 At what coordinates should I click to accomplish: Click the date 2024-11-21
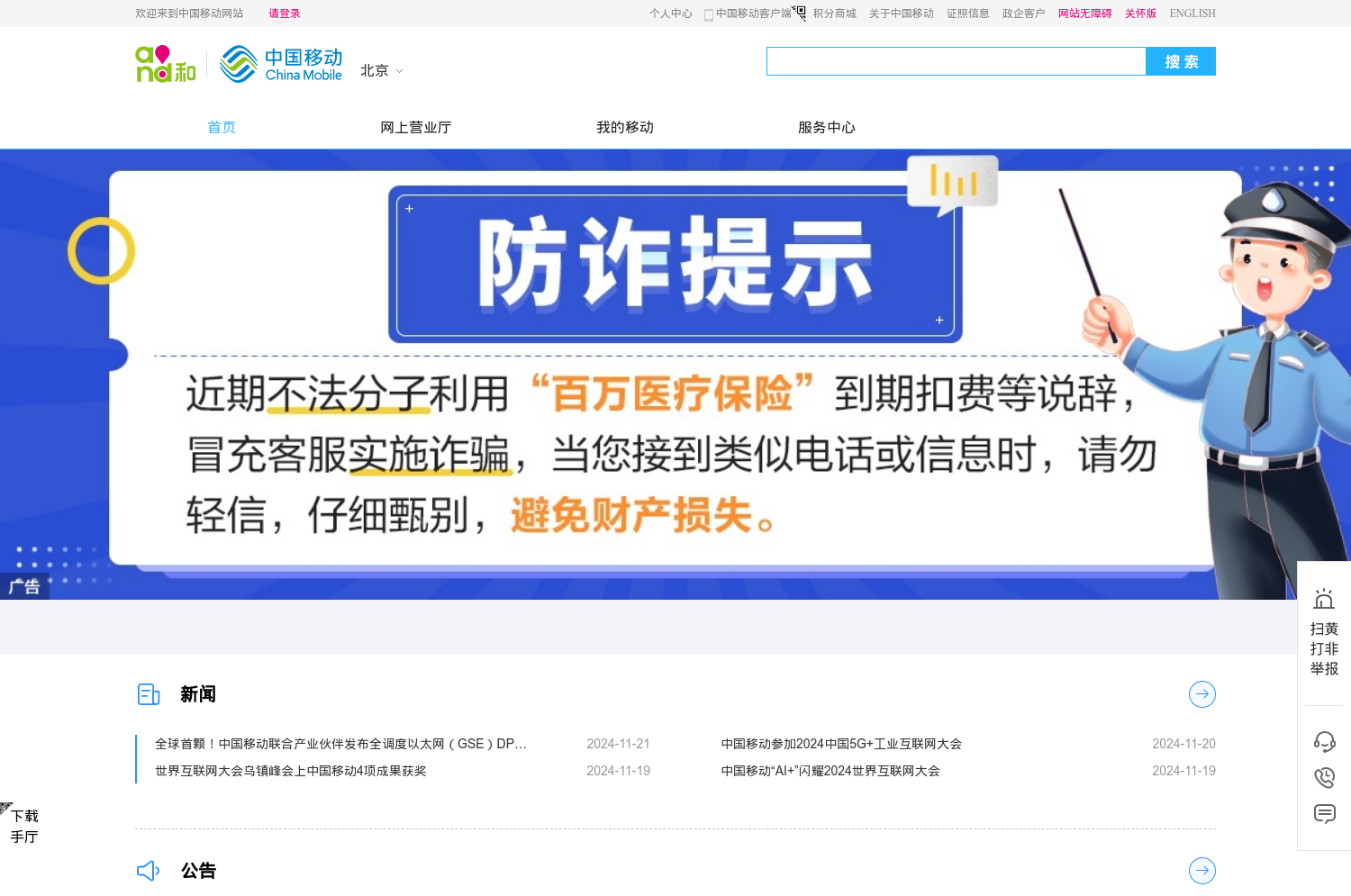[x=618, y=744]
